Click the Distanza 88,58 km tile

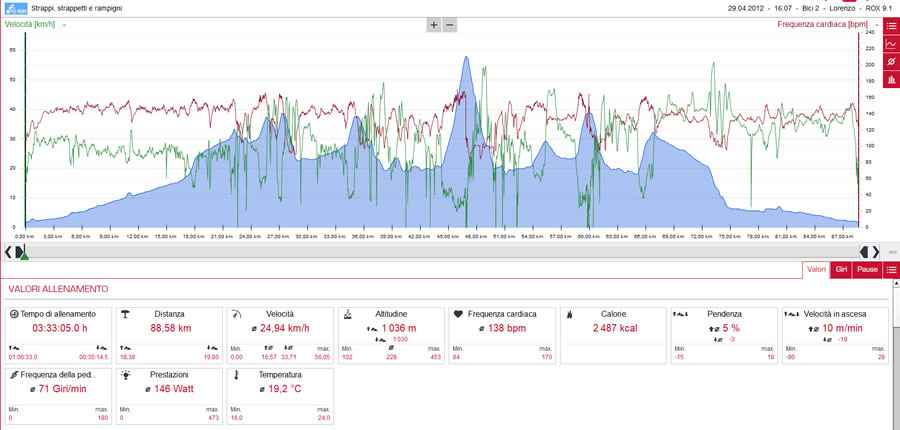[169, 335]
